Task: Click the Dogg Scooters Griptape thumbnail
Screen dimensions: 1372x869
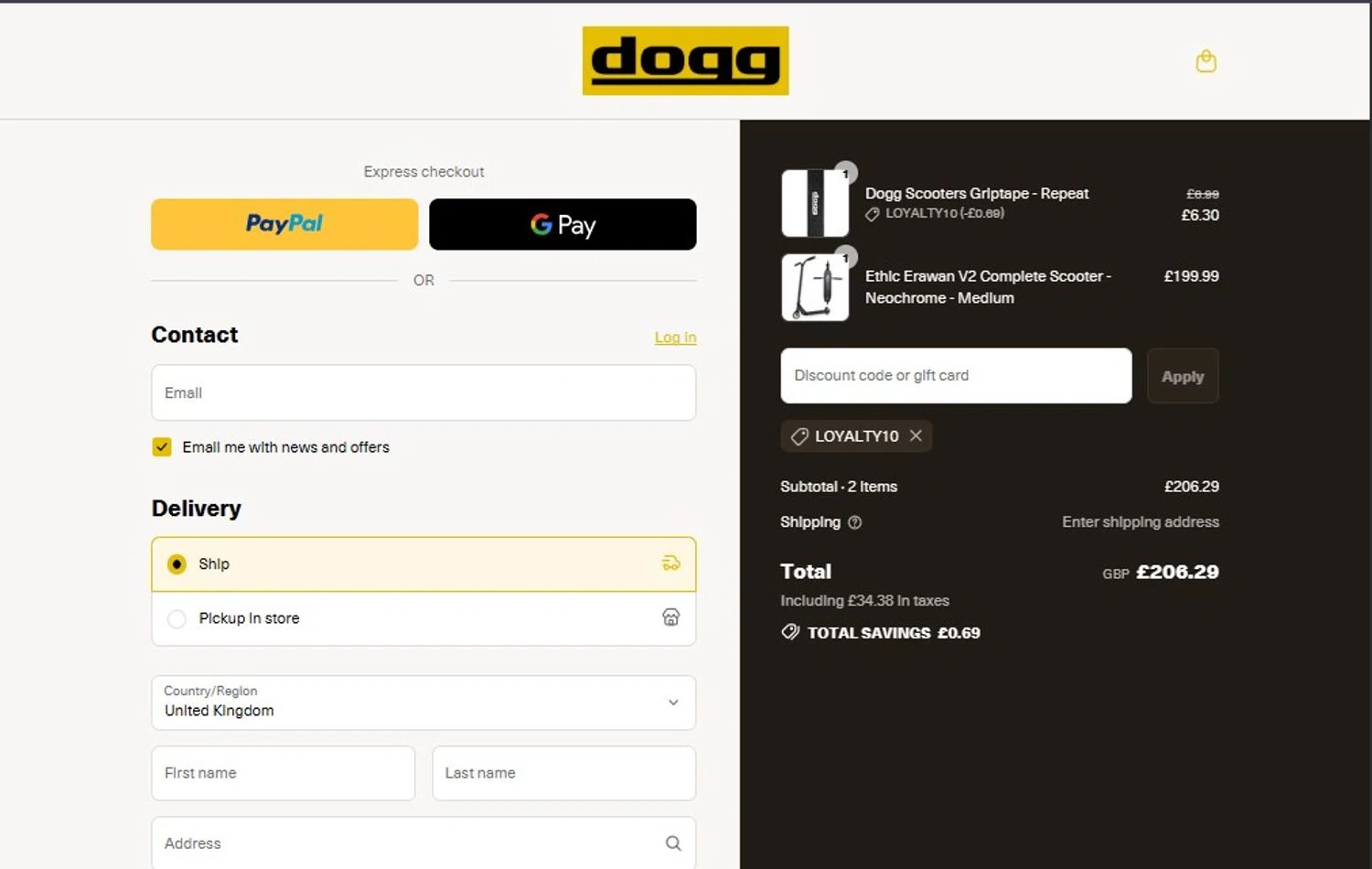Action: pos(815,203)
